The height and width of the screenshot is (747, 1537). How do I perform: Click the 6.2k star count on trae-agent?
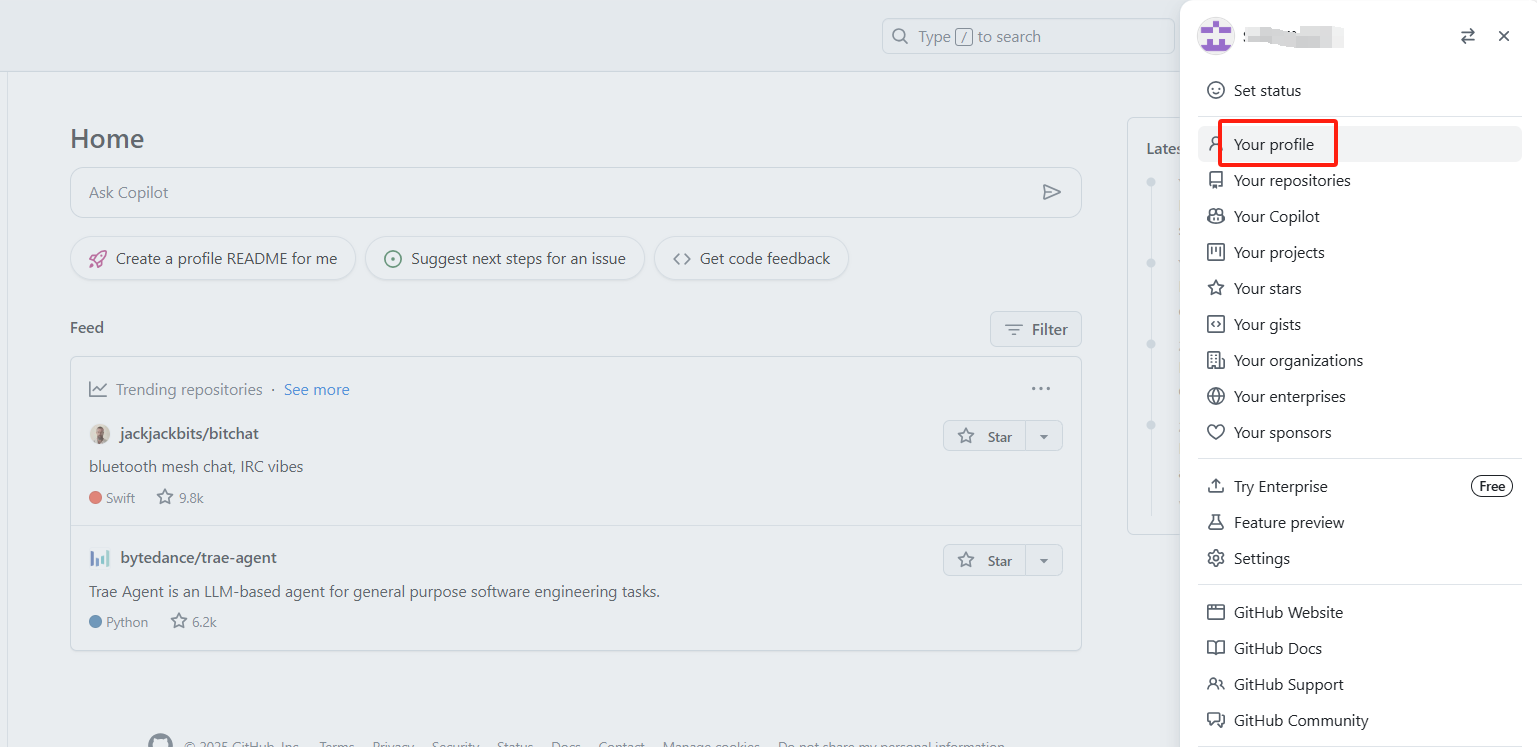193,621
